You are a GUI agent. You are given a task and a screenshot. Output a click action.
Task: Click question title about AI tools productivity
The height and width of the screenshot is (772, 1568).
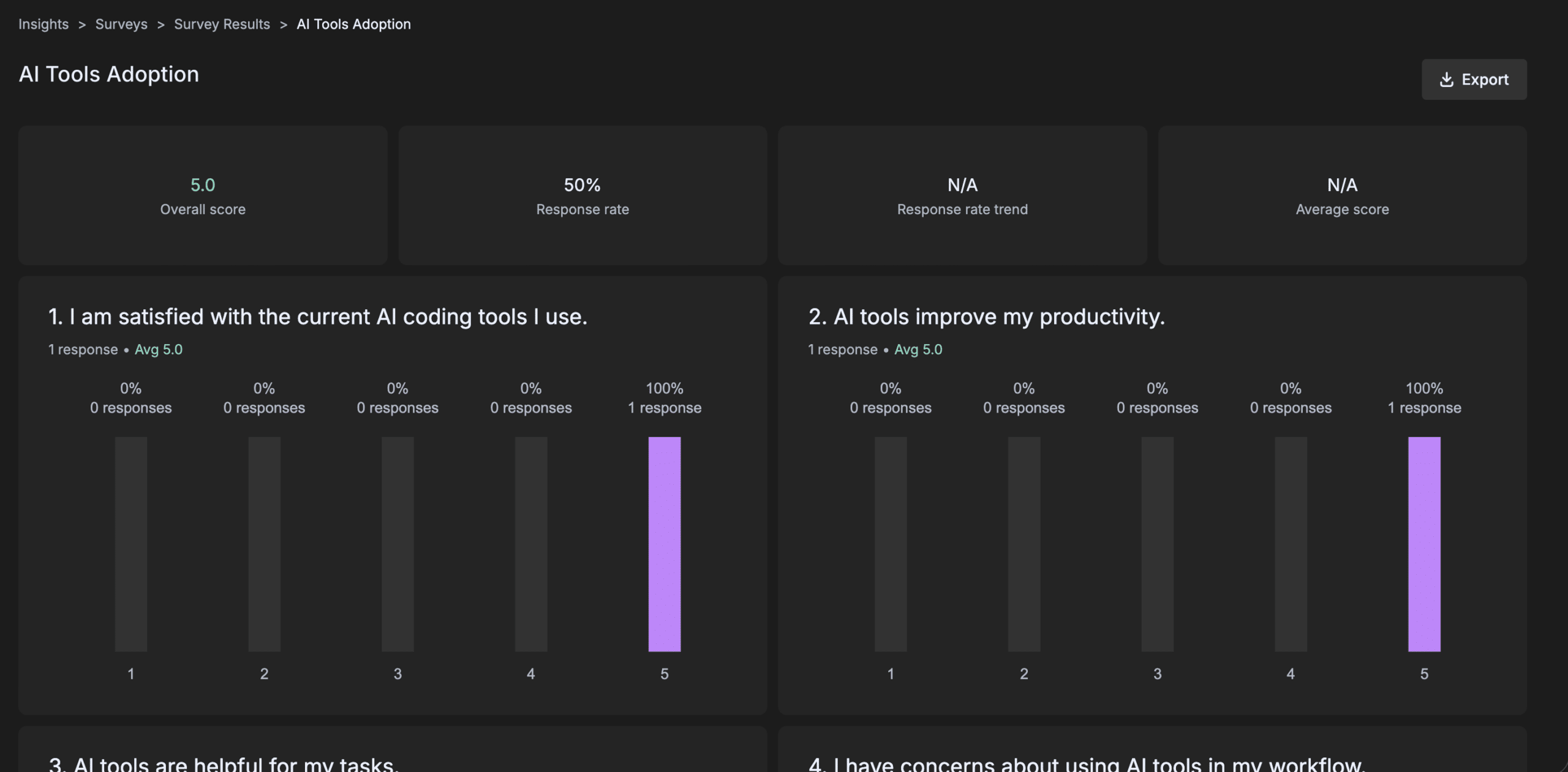[x=986, y=317]
